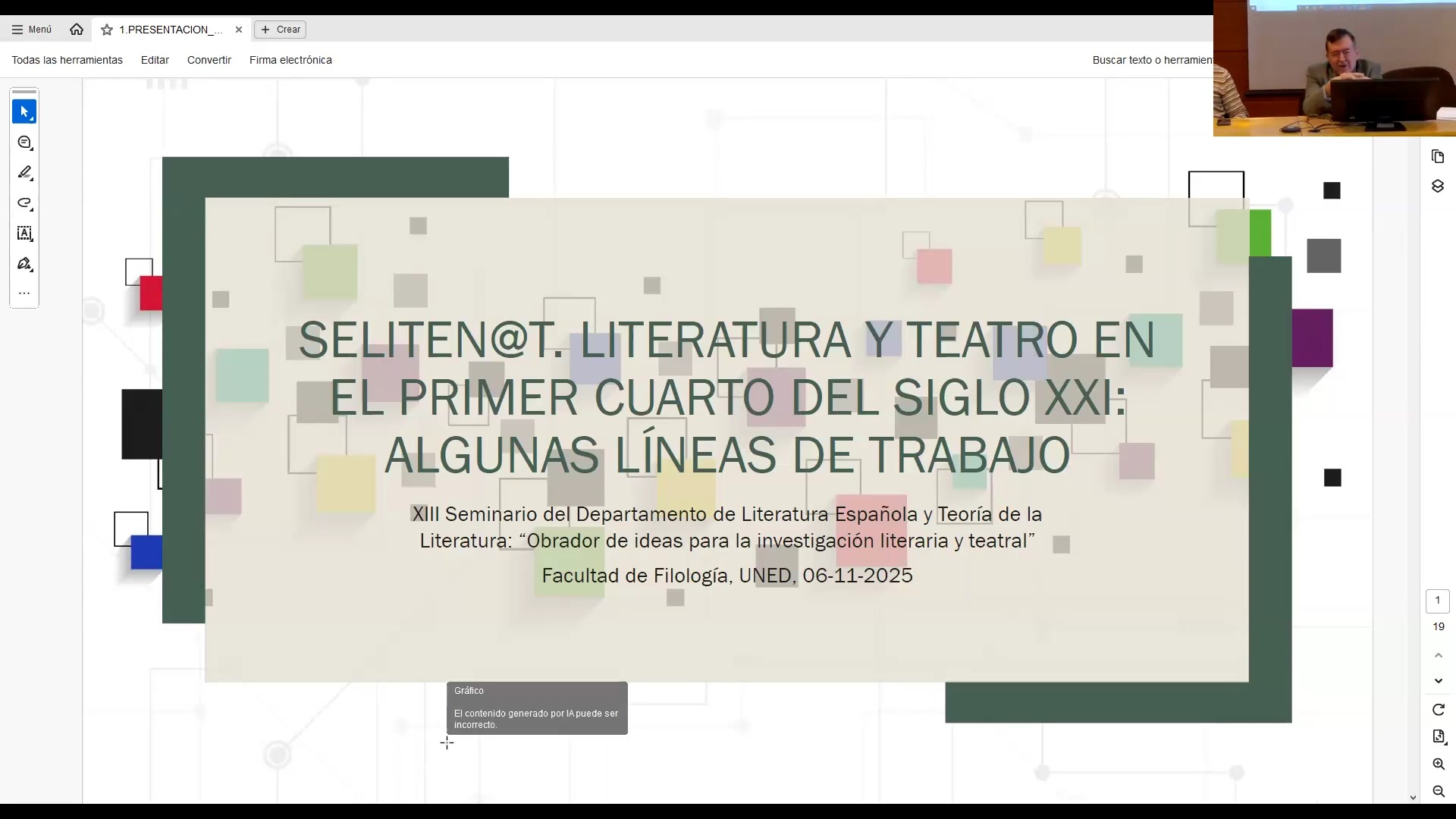Image resolution: width=1456 pixels, height=819 pixels.
Task: Expand more tools ellipsis in toolbar
Action: [24, 293]
